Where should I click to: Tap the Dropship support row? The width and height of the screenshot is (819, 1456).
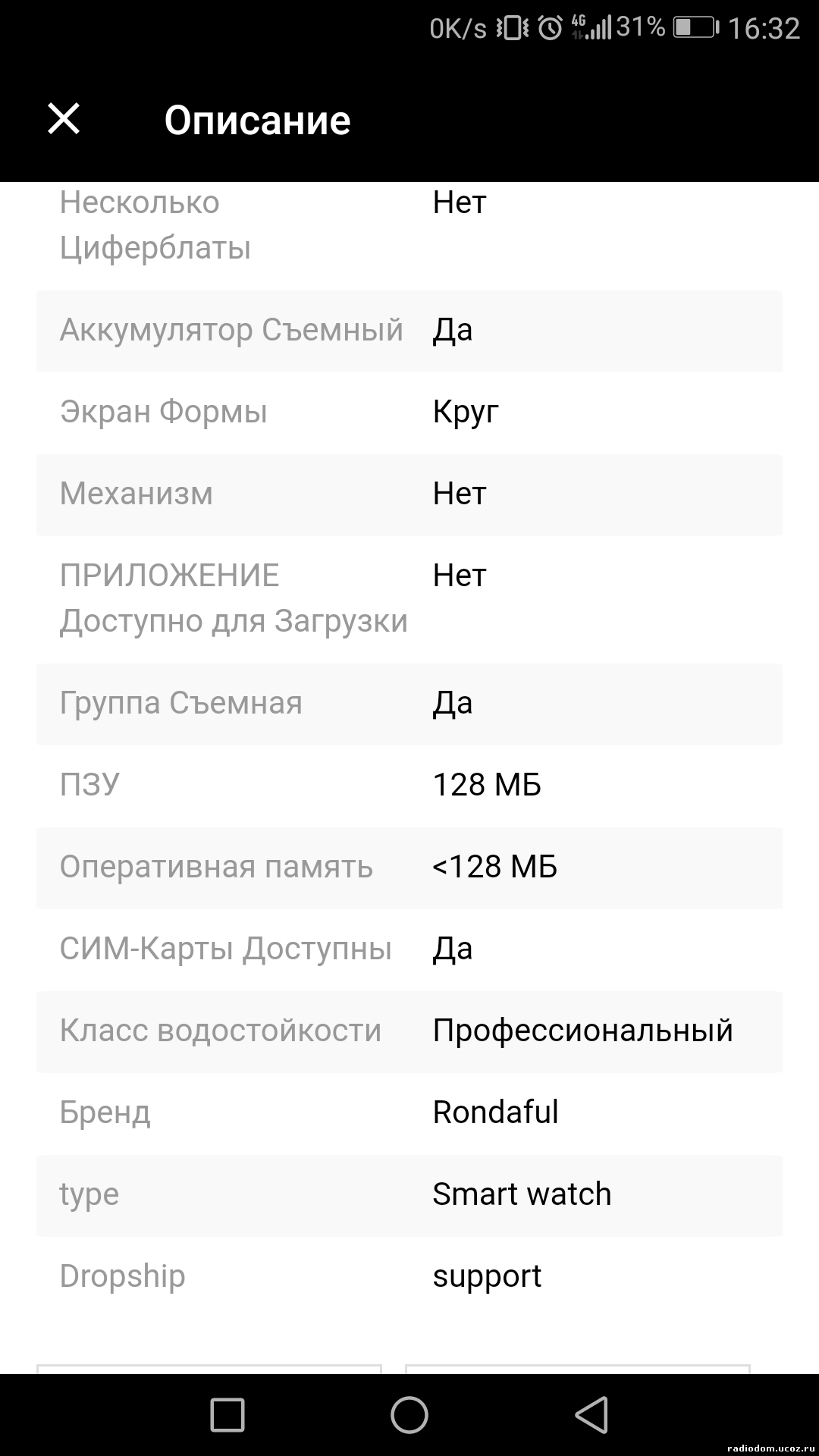pyautogui.click(x=409, y=1277)
